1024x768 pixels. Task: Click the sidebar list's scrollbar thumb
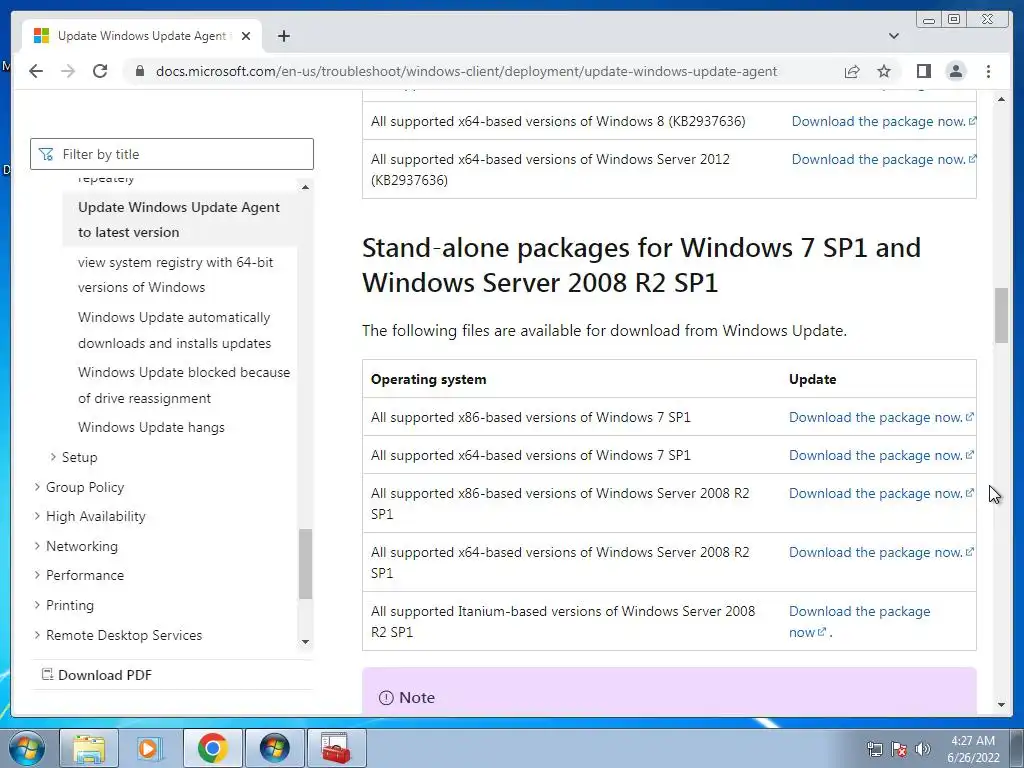click(x=305, y=564)
